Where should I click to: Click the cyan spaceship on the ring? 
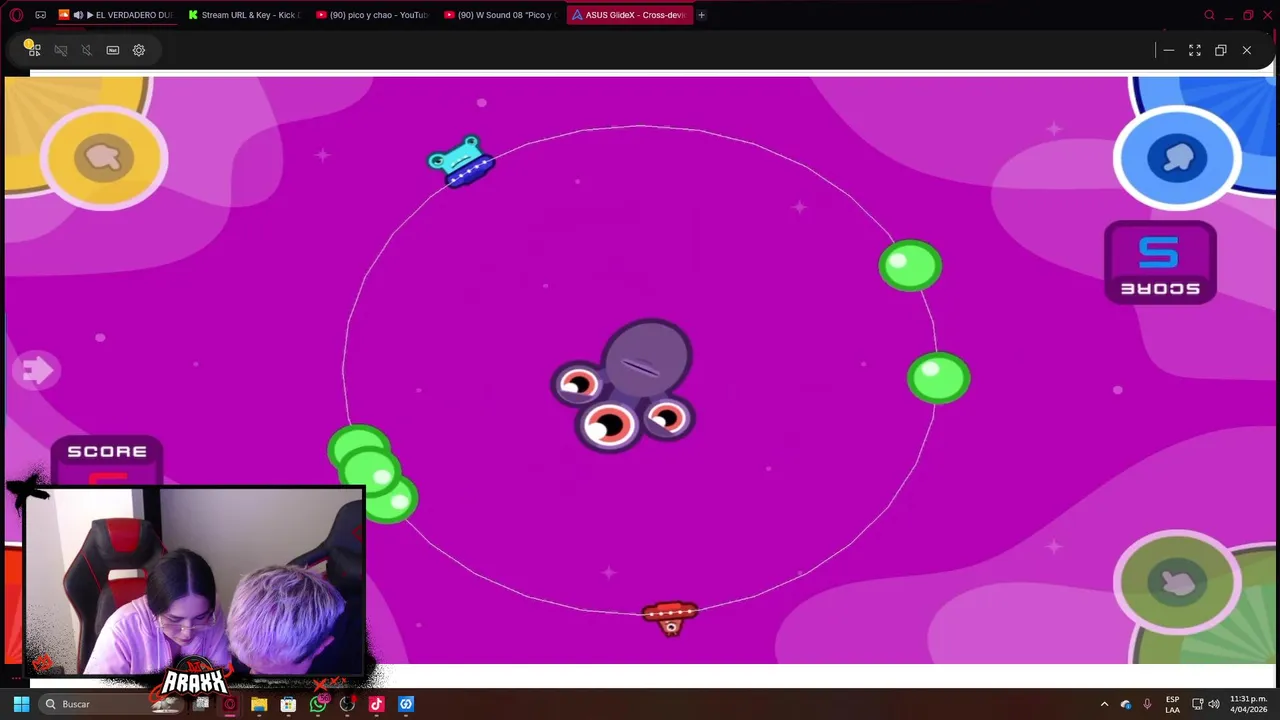point(461,161)
